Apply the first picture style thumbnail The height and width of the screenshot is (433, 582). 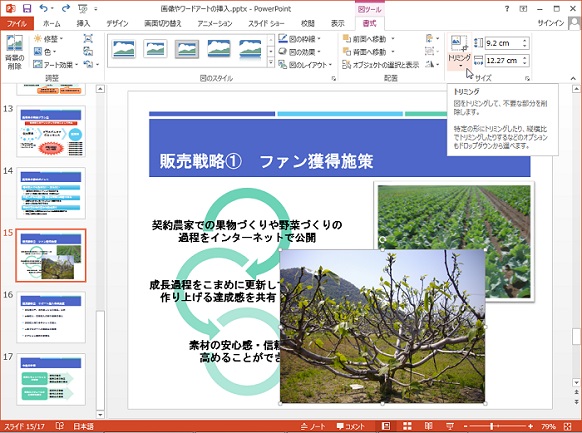(124, 49)
